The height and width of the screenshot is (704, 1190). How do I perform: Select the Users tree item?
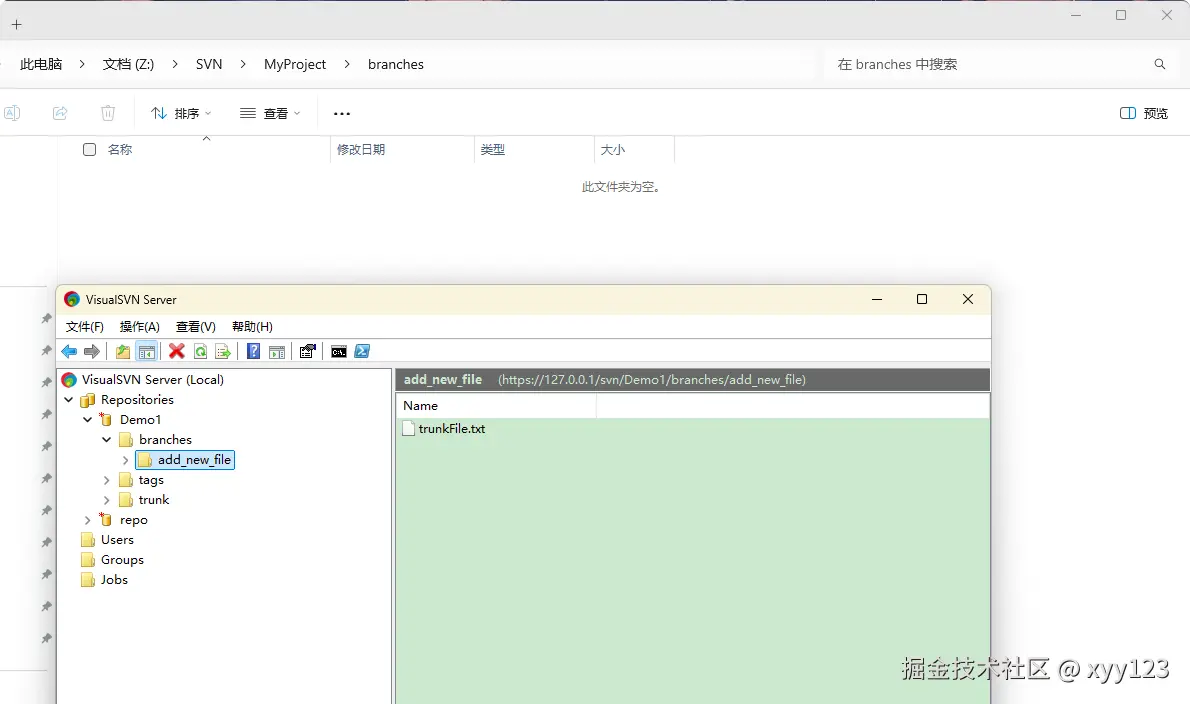[x=117, y=540]
